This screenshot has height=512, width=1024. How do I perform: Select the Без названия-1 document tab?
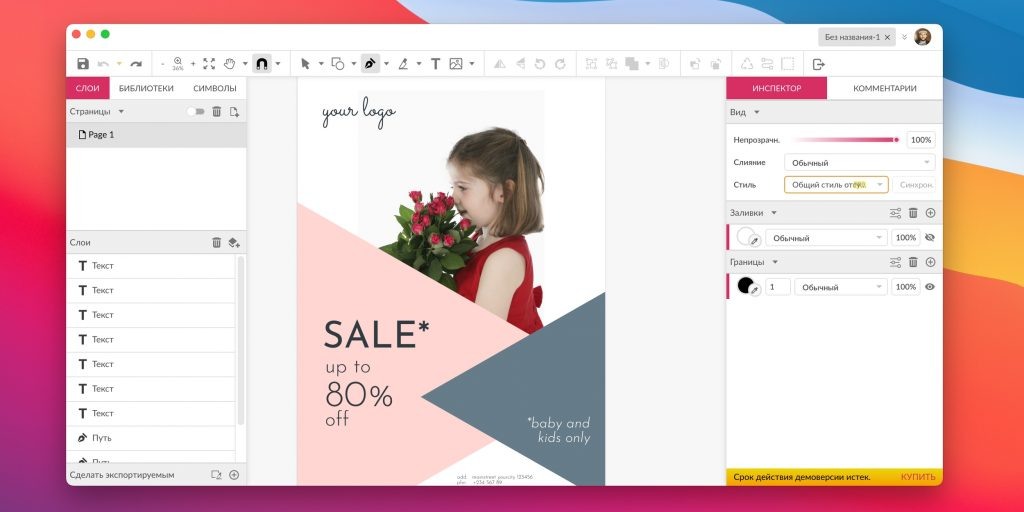click(856, 37)
